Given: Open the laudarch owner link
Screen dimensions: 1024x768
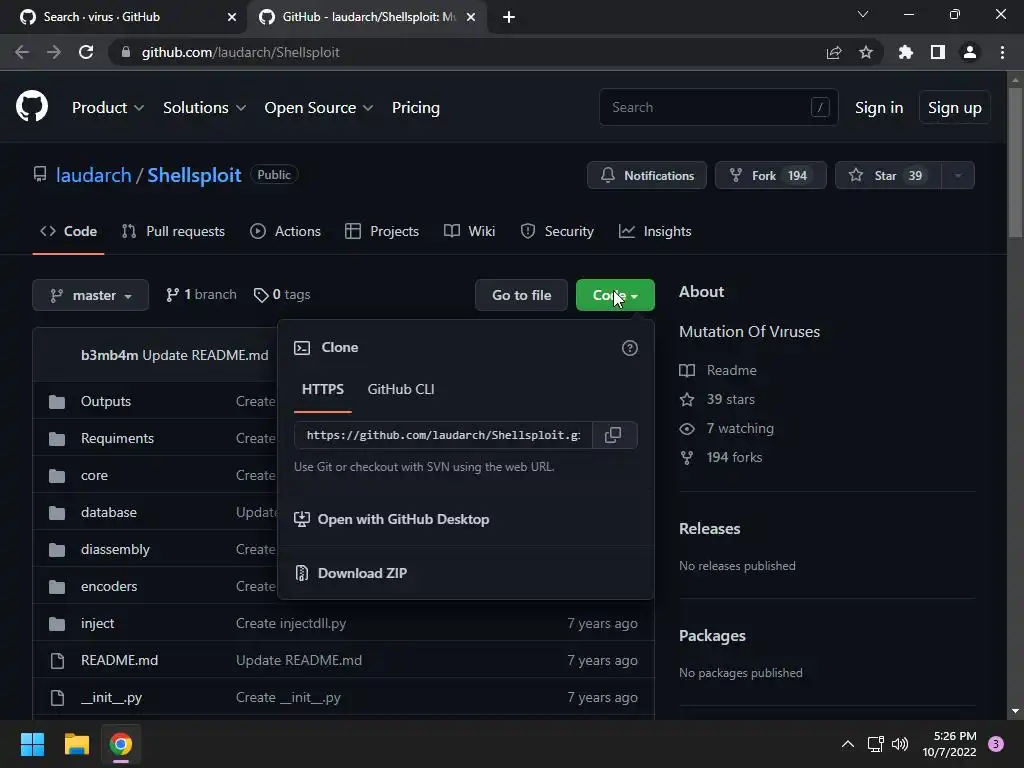Looking at the screenshot, I should tap(93, 175).
